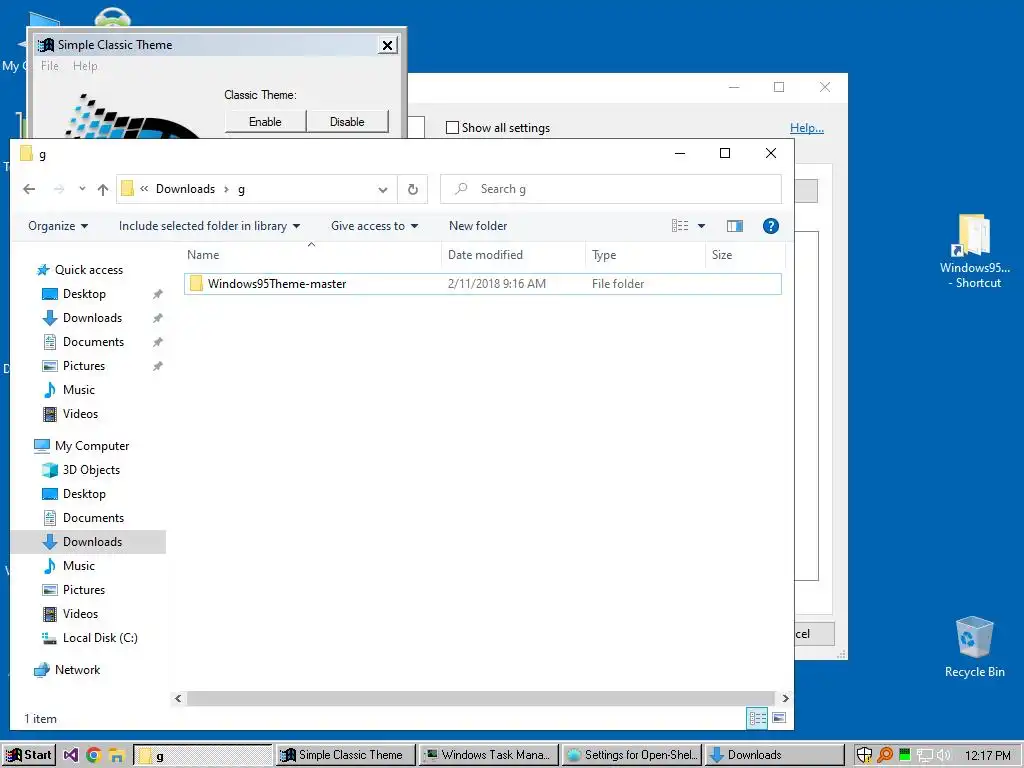
Task: Refresh the g folder view
Action: pos(413,189)
